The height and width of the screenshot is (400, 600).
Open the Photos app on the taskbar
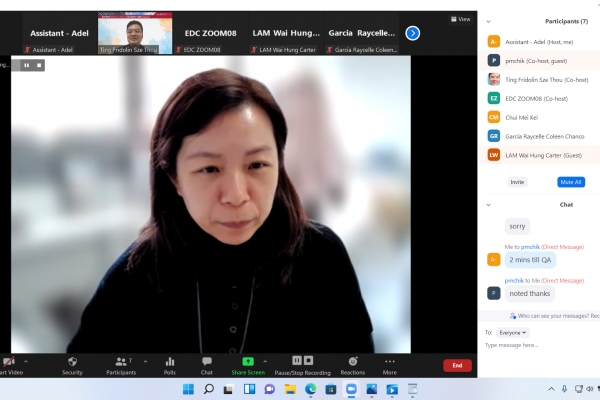click(x=372, y=389)
